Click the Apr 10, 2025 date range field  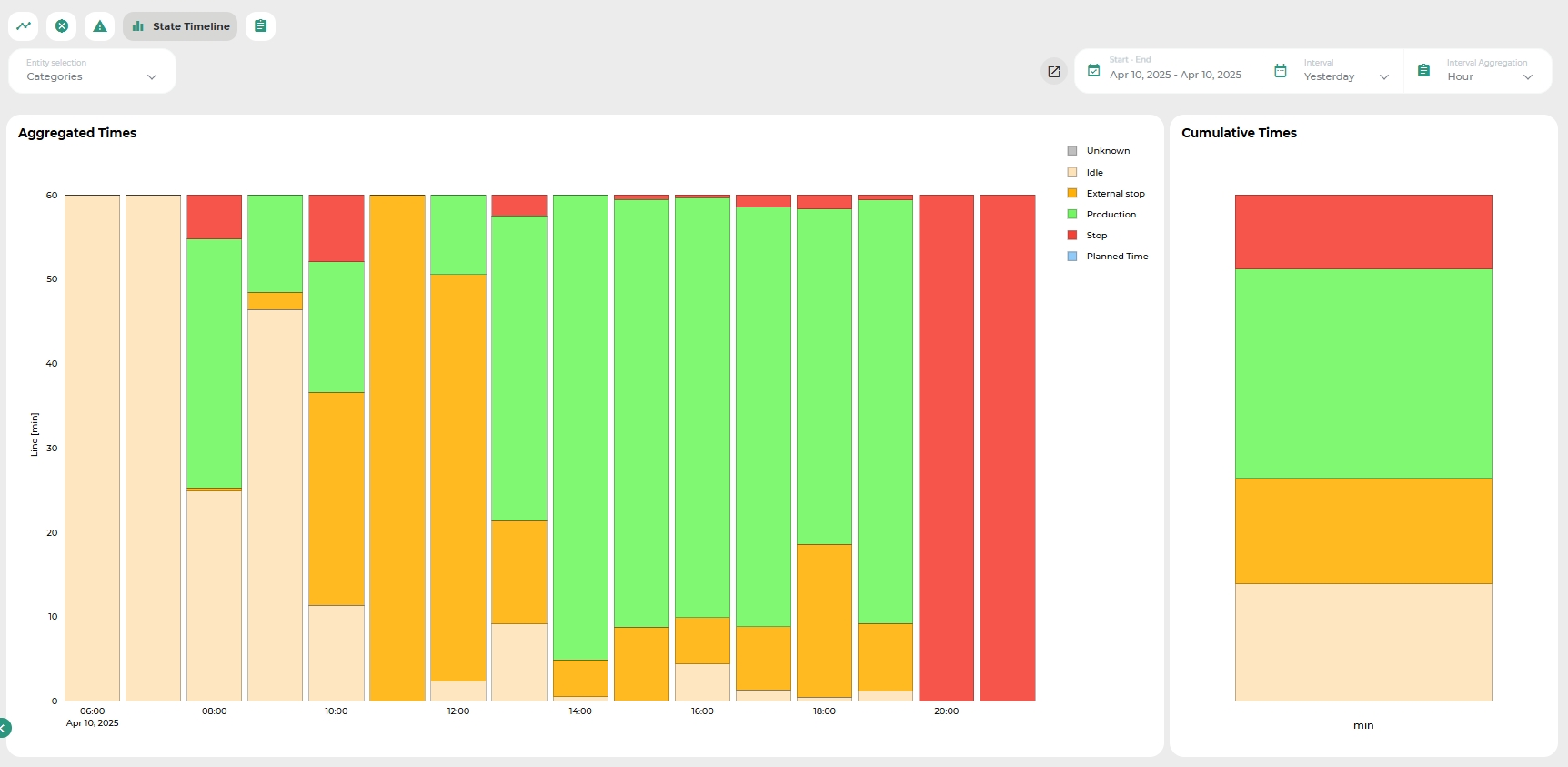(1175, 75)
